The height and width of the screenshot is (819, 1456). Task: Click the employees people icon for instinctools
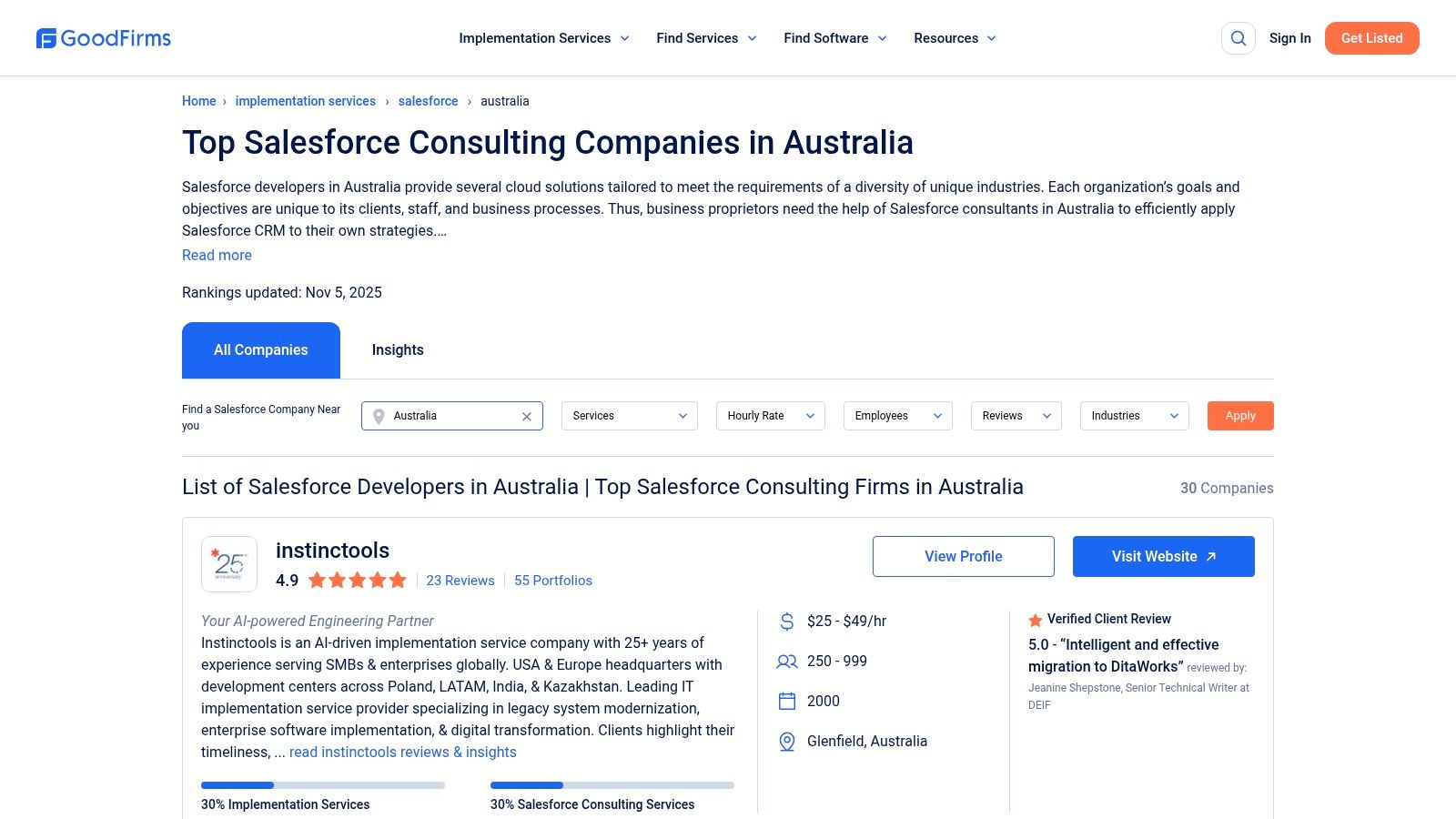point(786,662)
